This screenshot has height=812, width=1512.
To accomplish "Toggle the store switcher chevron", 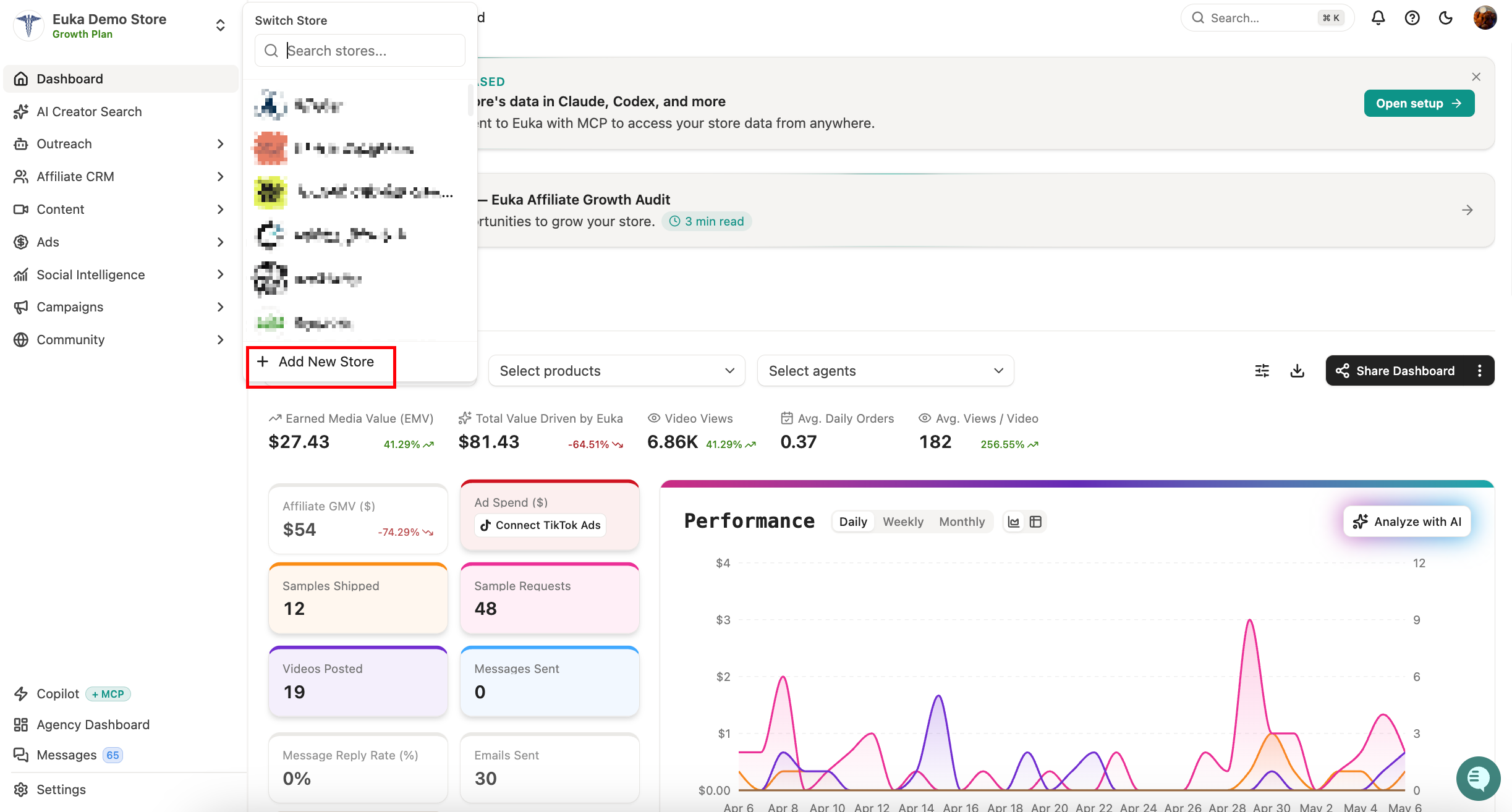I will pyautogui.click(x=220, y=25).
